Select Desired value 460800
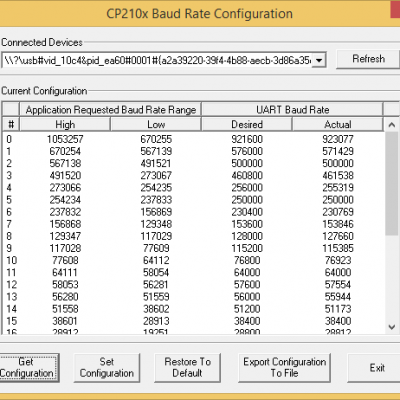 pos(247,175)
